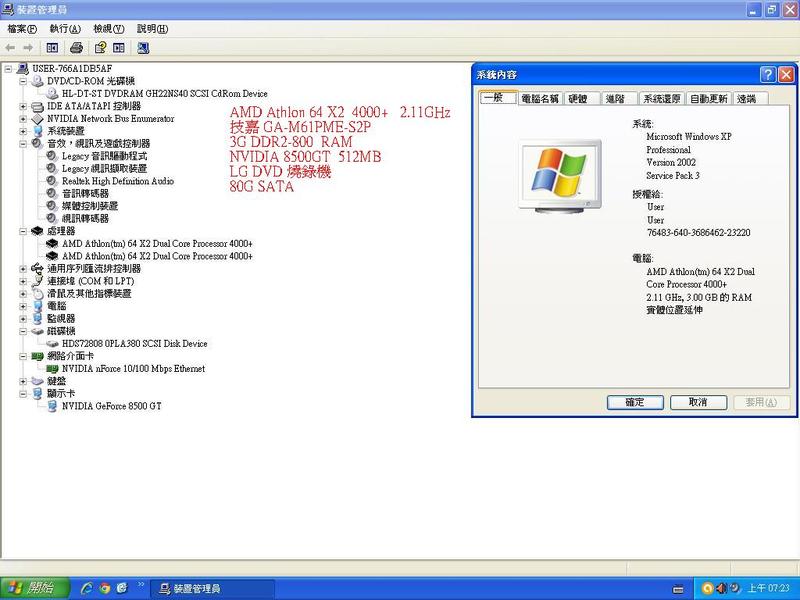This screenshot has width=800, height=600.
Task: Click the toolbar icon right of Properties
Action: [x=119, y=48]
